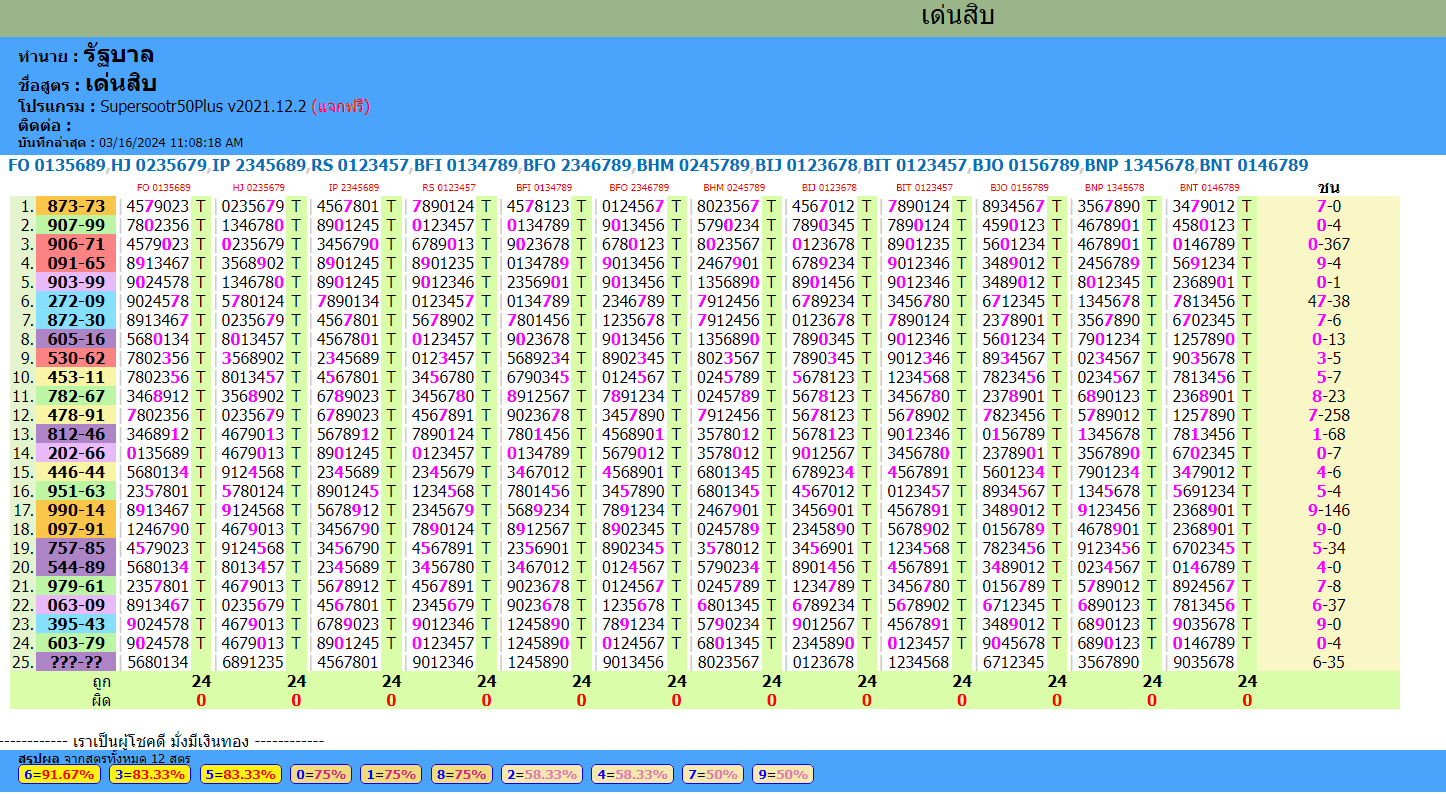Click the 097-91 result cell

76,529
